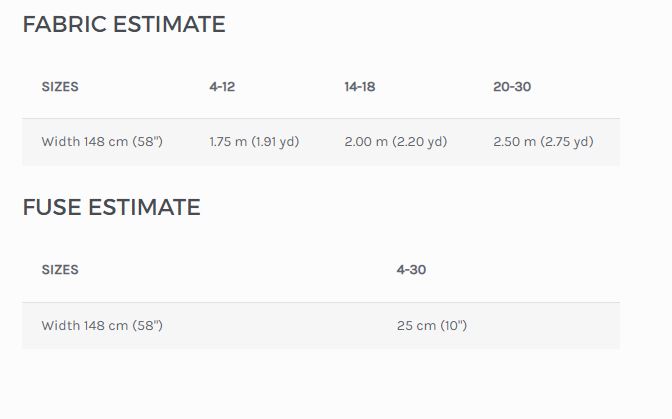Screen dimensions: 672x419
Task: Select the 14-18 size column header
Action: pos(360,87)
